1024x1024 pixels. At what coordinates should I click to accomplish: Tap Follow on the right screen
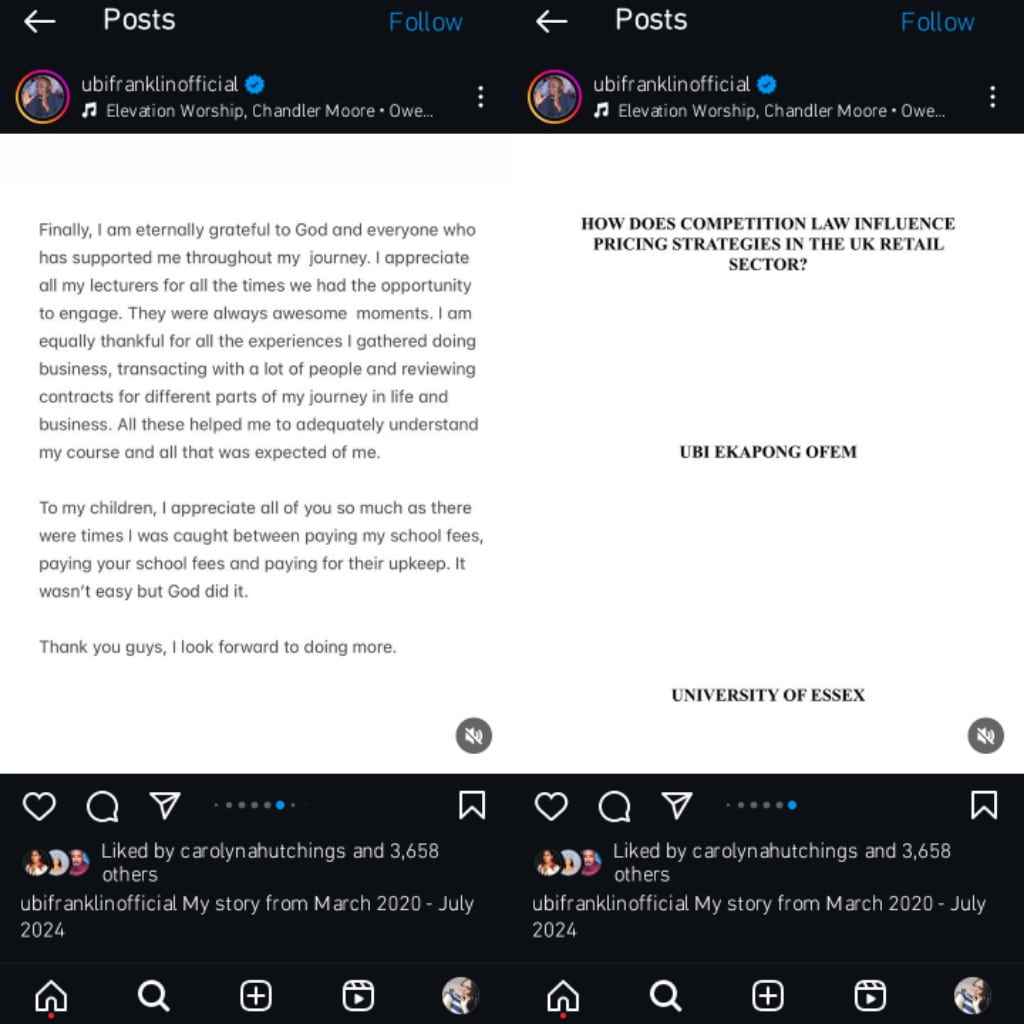pyautogui.click(x=937, y=22)
